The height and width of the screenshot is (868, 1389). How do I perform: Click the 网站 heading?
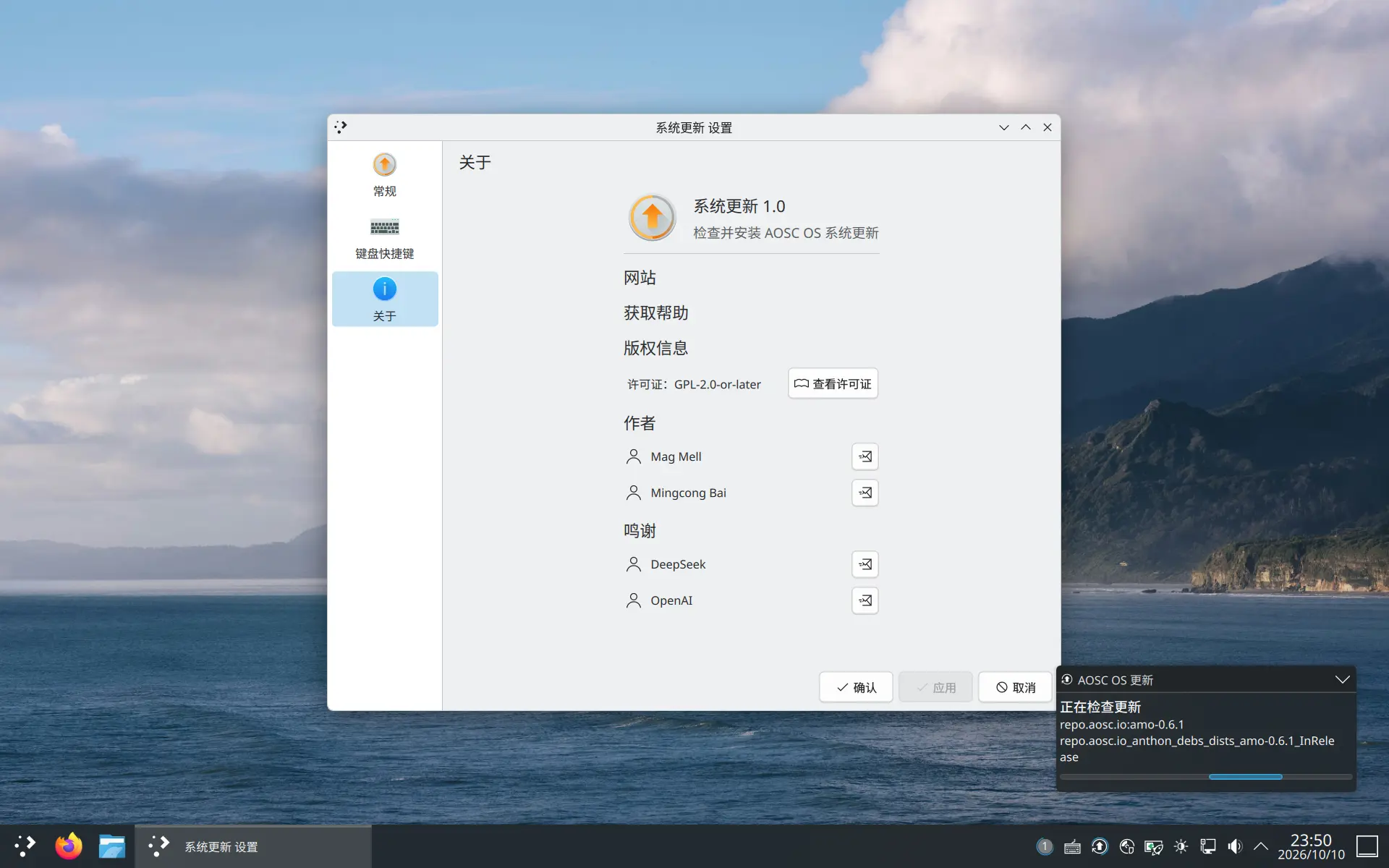click(x=640, y=278)
